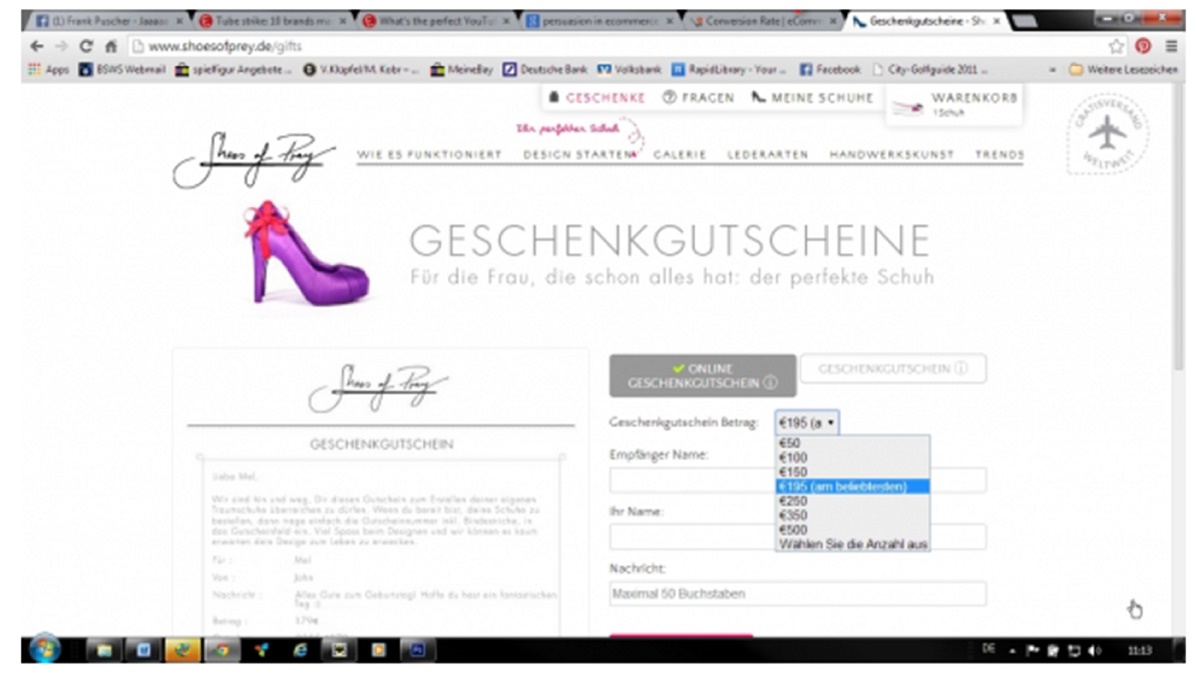
Task: Switch to What's the perfect YouTube tab
Action: (x=435, y=20)
